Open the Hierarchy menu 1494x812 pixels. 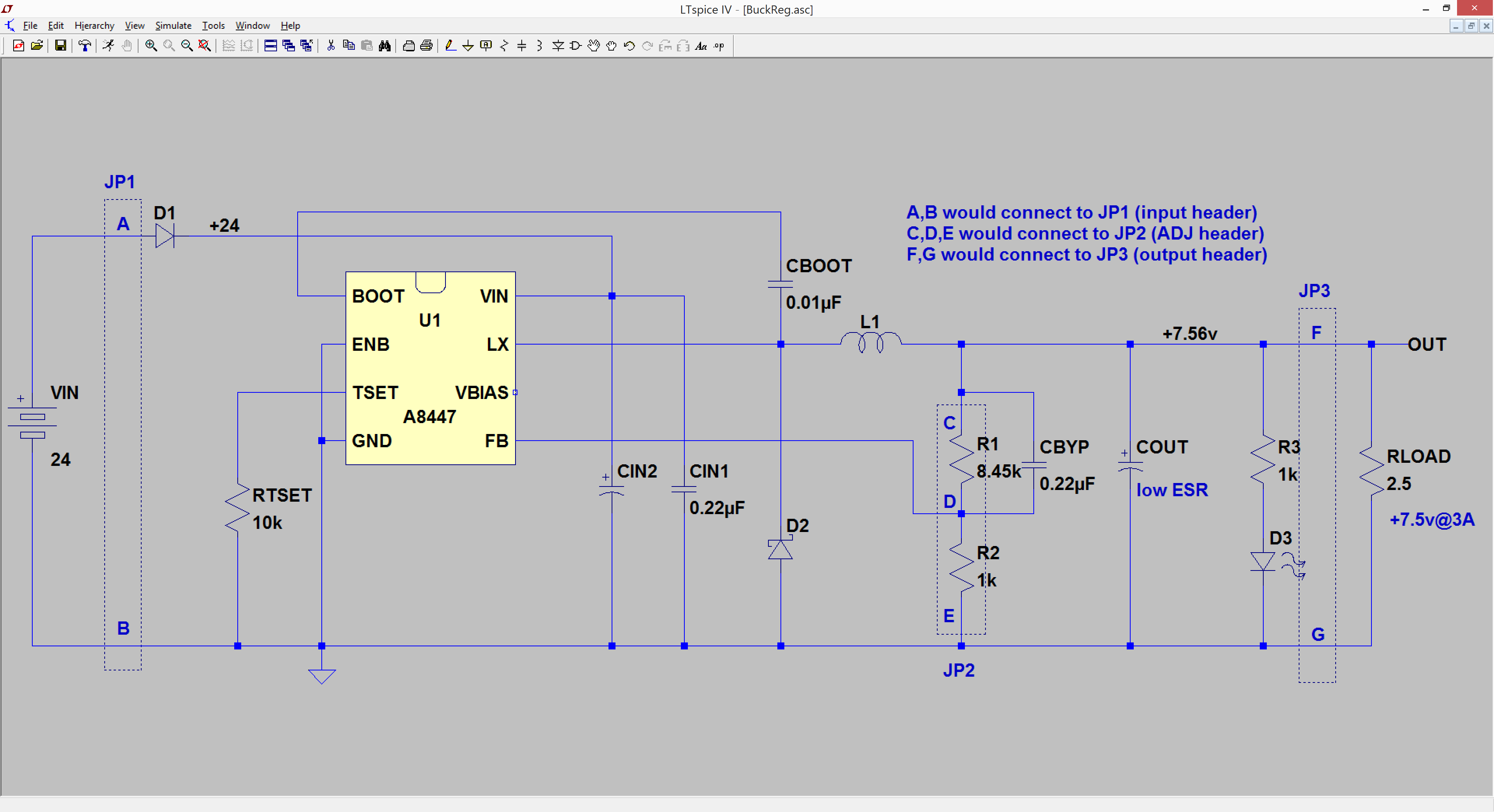click(95, 26)
